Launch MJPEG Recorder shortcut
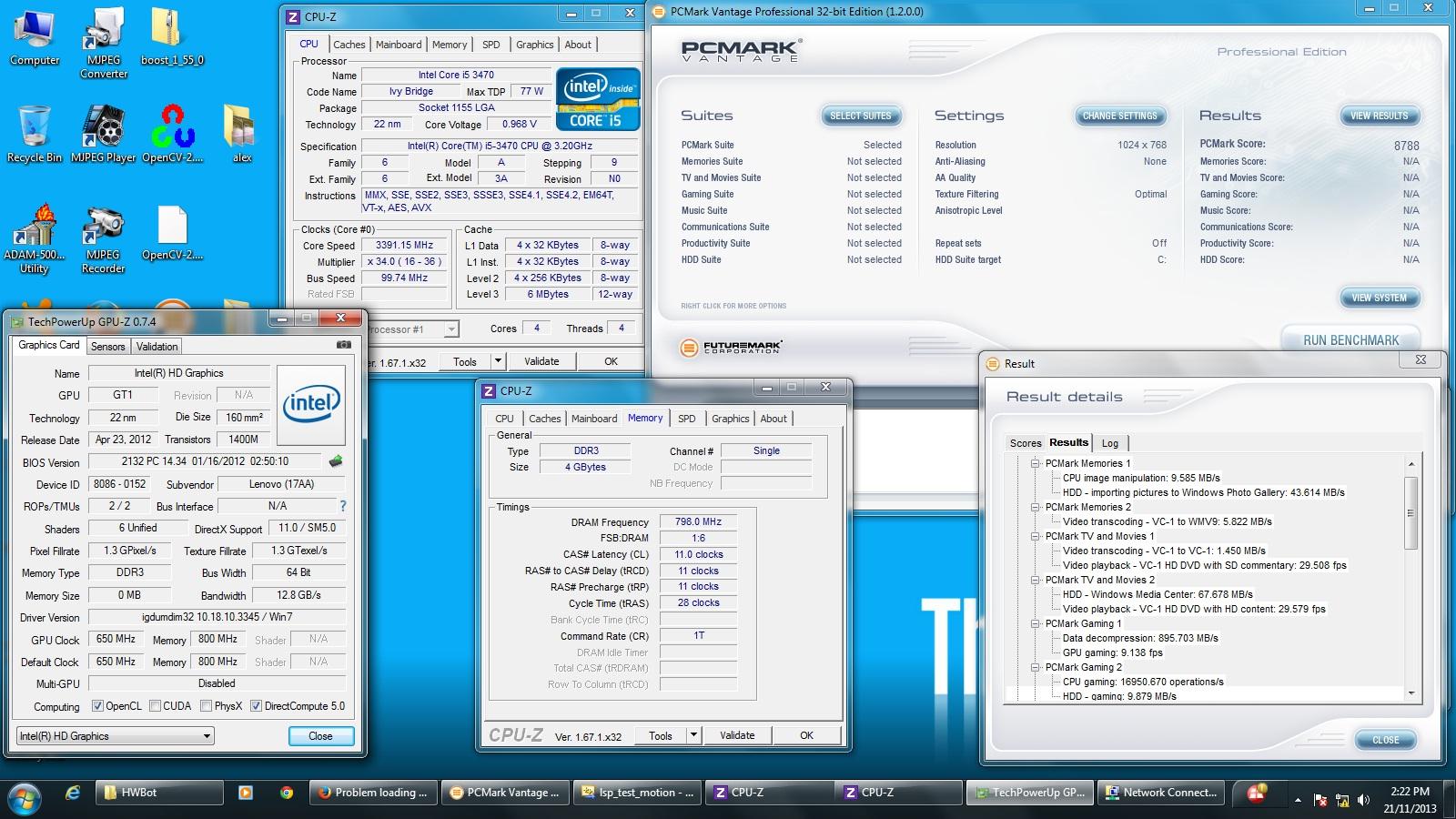Screen dimensions: 1456x819 [x=104, y=238]
